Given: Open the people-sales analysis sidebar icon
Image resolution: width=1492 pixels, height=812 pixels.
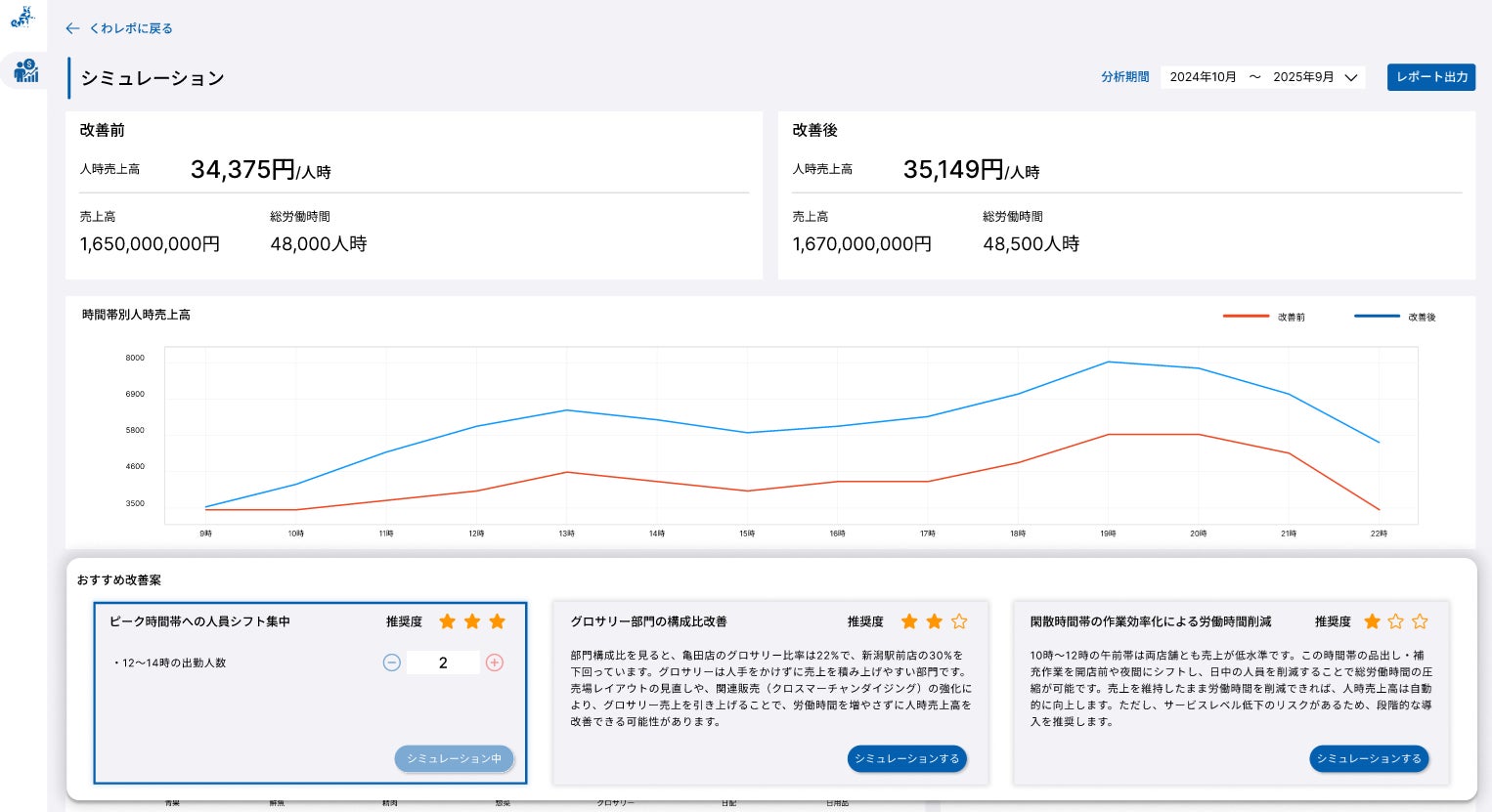Looking at the screenshot, I should [x=25, y=70].
